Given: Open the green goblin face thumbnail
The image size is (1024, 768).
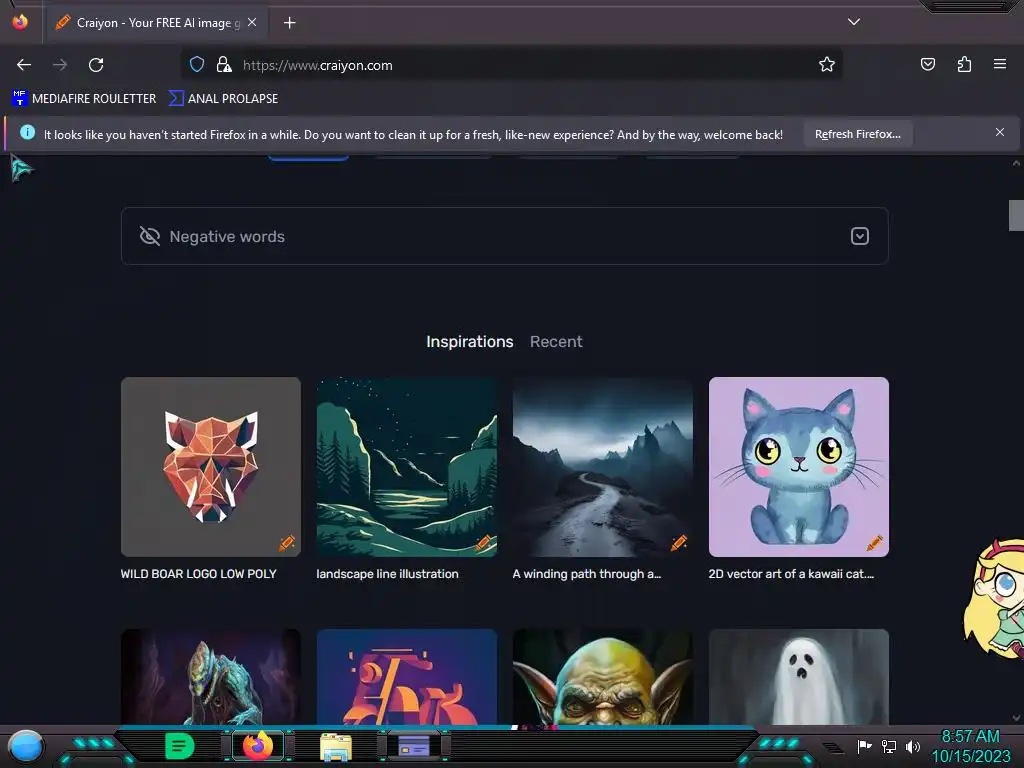Looking at the screenshot, I should 603,677.
